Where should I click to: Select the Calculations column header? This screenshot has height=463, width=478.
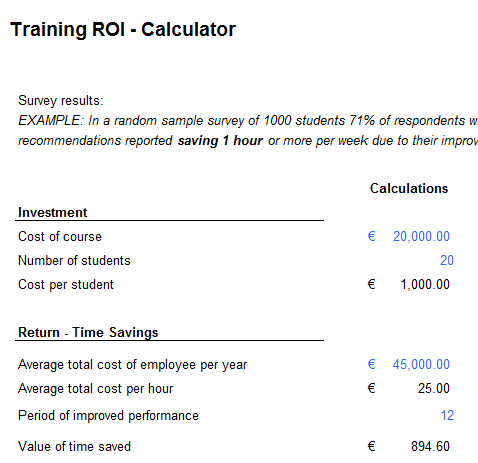[x=409, y=189]
